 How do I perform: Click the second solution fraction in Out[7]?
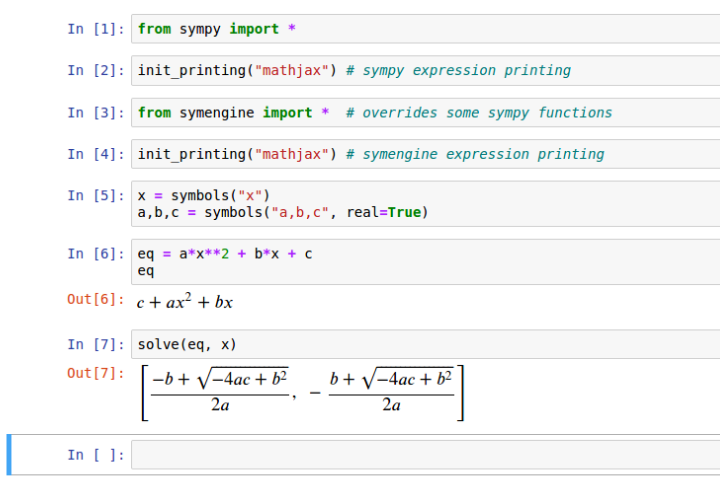391,392
